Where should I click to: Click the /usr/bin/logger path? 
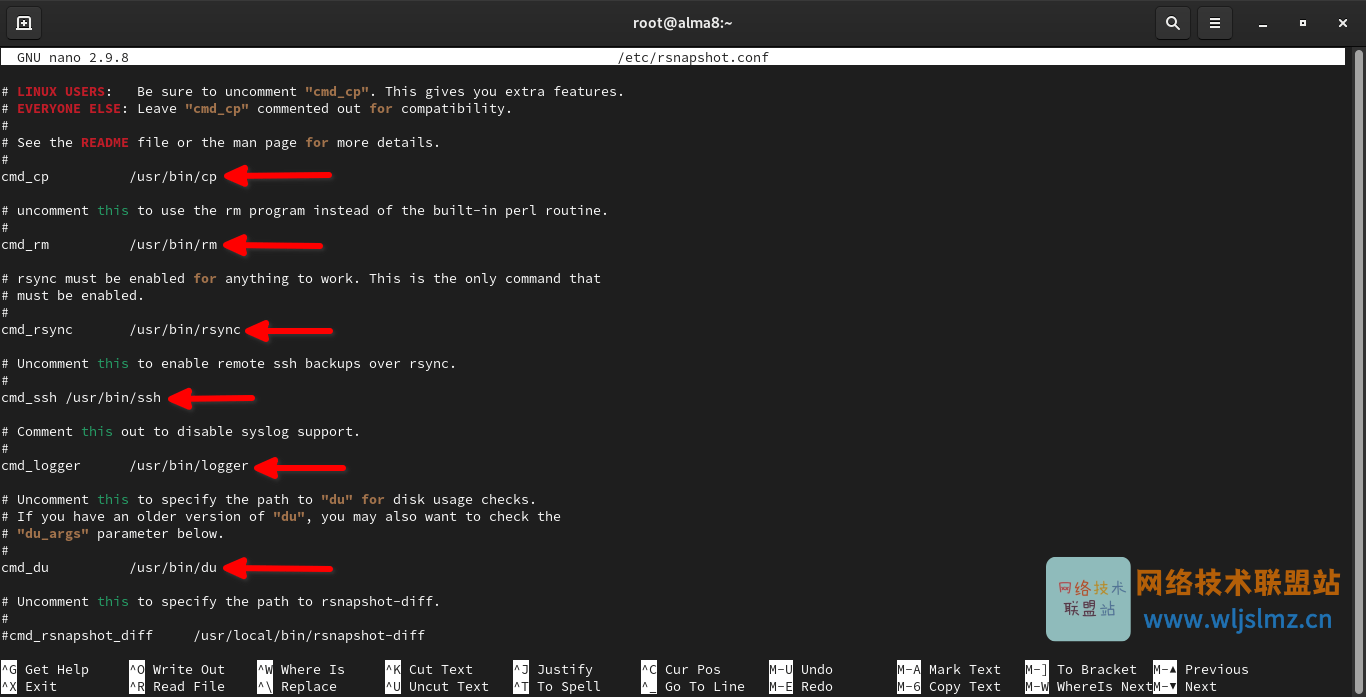click(189, 466)
